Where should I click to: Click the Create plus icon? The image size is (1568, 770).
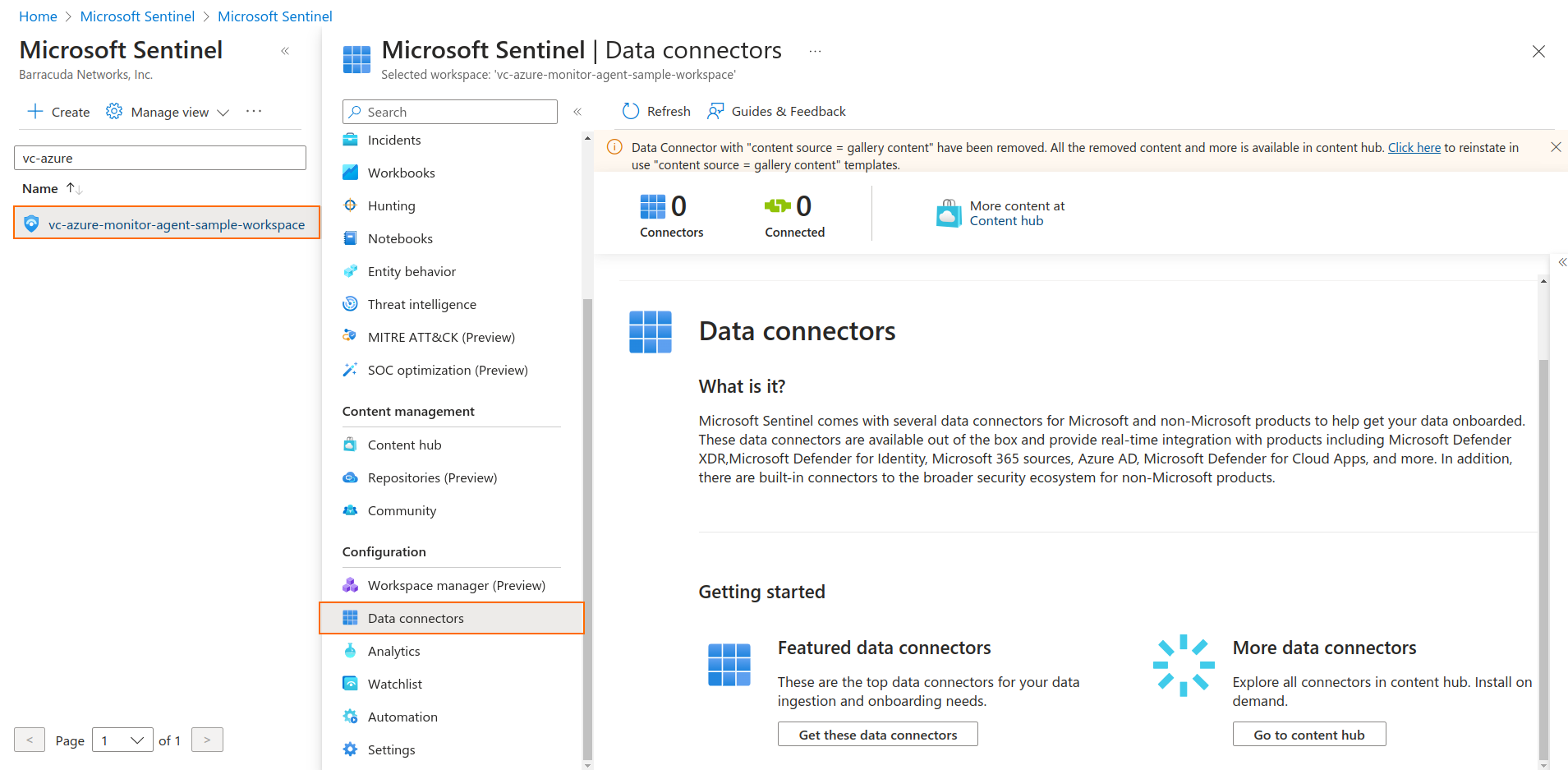click(x=35, y=111)
